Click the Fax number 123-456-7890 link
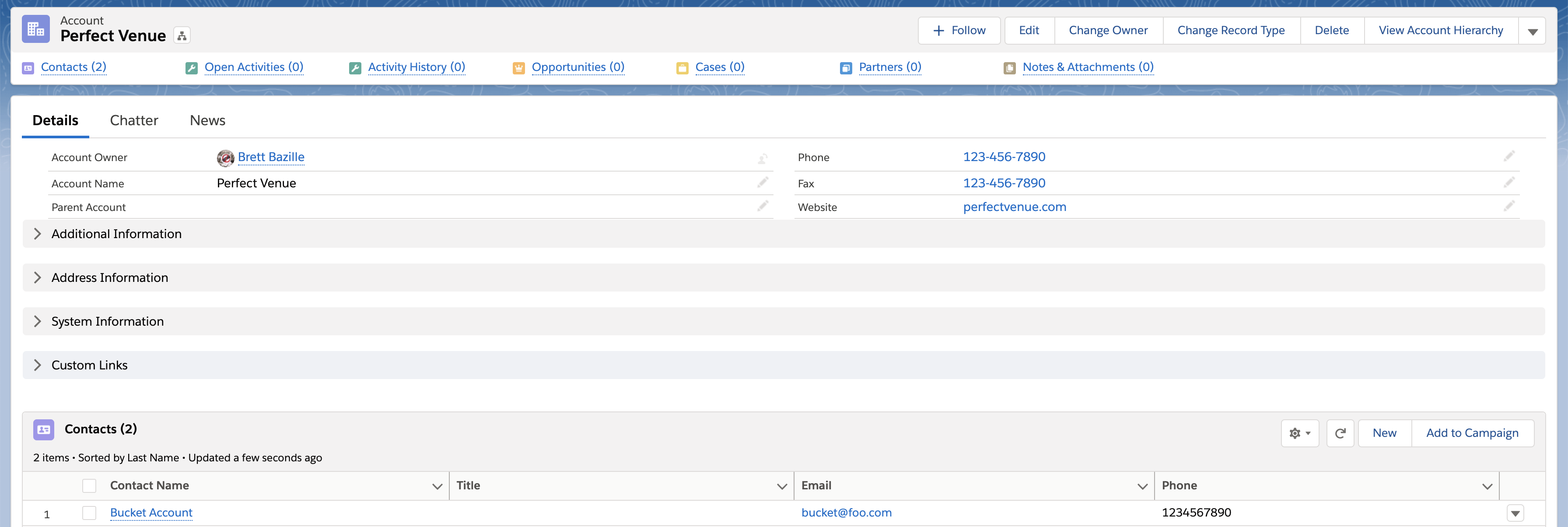1568x527 pixels. click(1004, 183)
